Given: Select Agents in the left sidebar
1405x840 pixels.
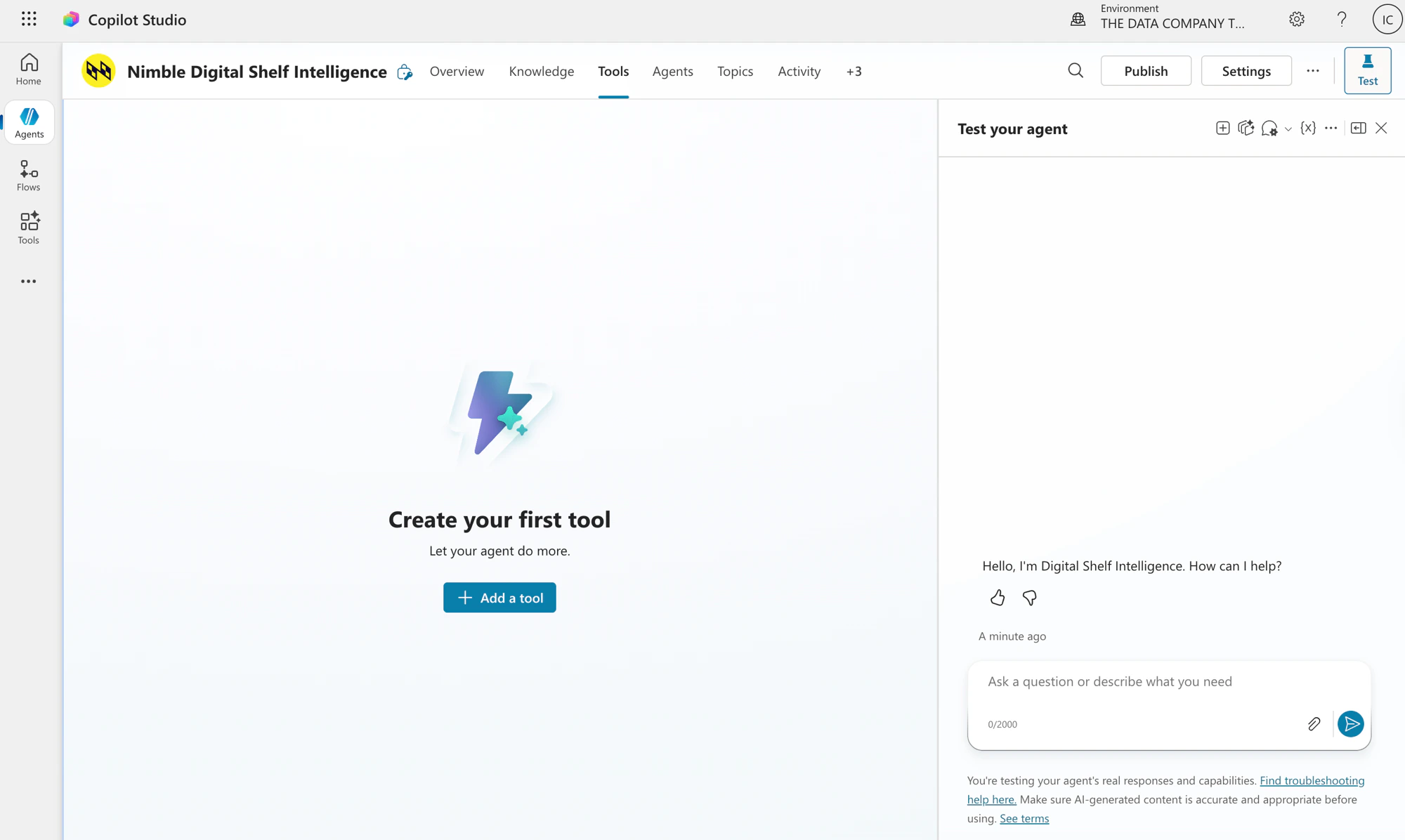Looking at the screenshot, I should 29,123.
